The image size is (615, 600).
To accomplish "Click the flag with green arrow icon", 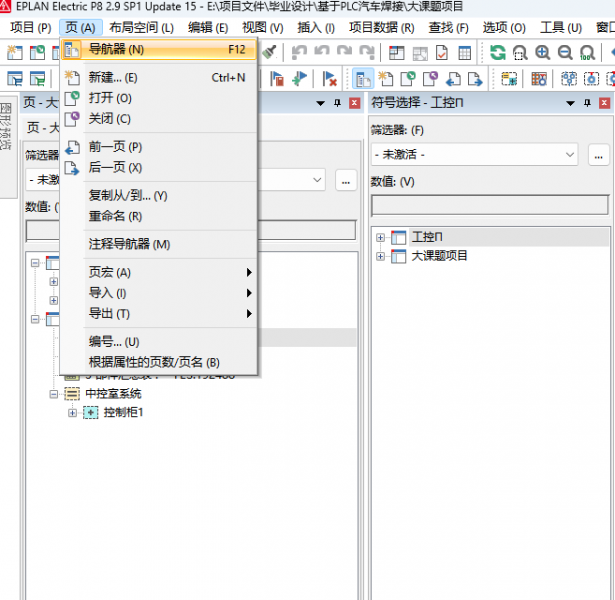I will point(299,79).
